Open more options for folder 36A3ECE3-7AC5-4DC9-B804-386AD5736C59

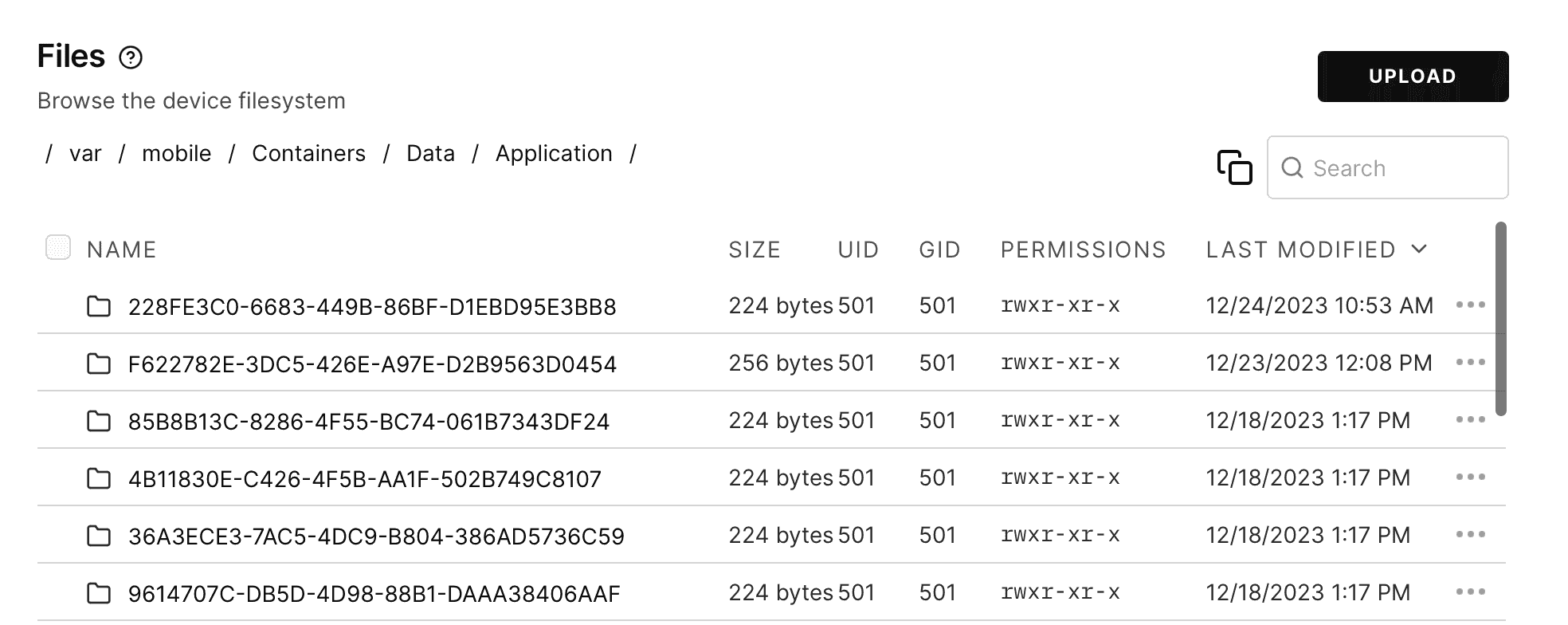tap(1470, 535)
